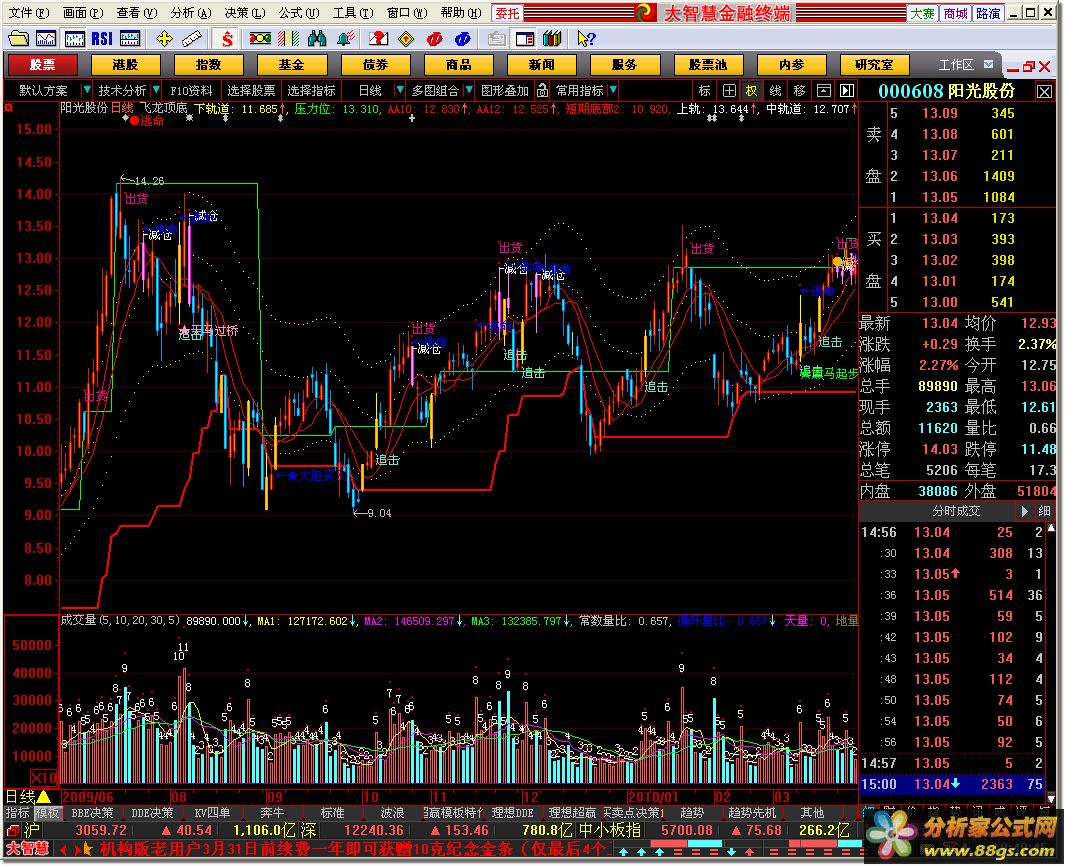Close the 000608 quote side panel

pyautogui.click(x=1044, y=90)
